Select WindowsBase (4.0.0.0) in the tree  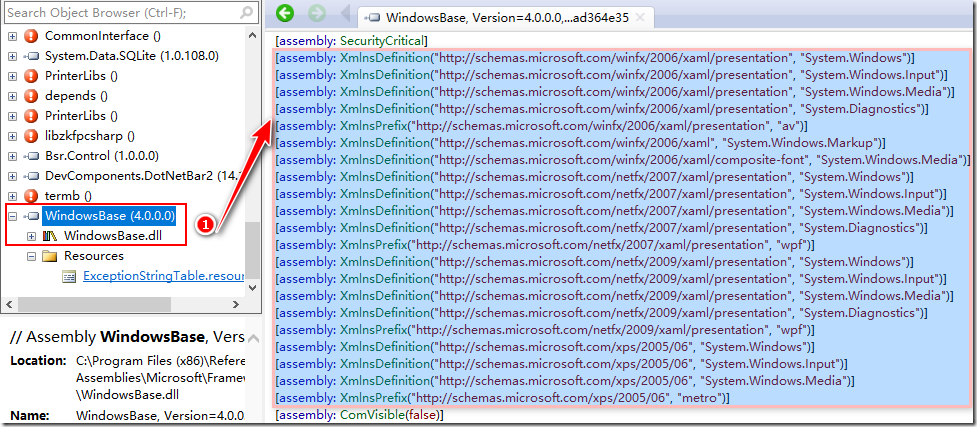110,216
